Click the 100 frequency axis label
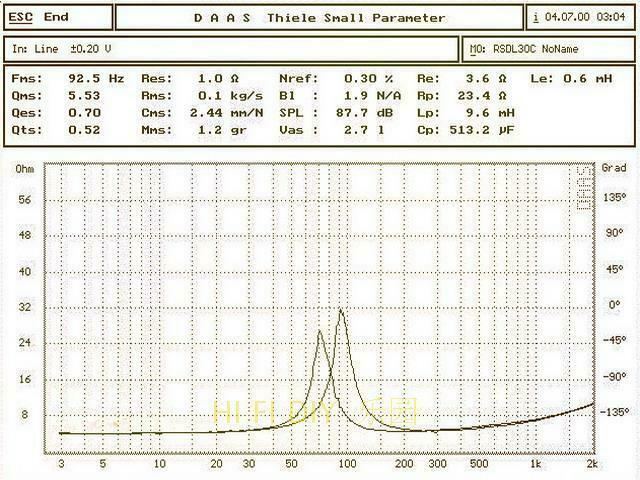 pos(347,464)
